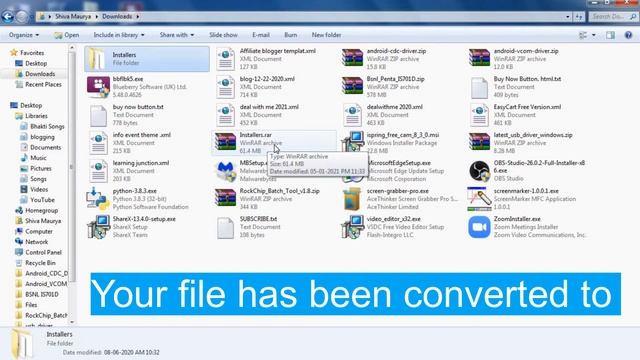Click E-mail in the toolbar

(x=261, y=35)
